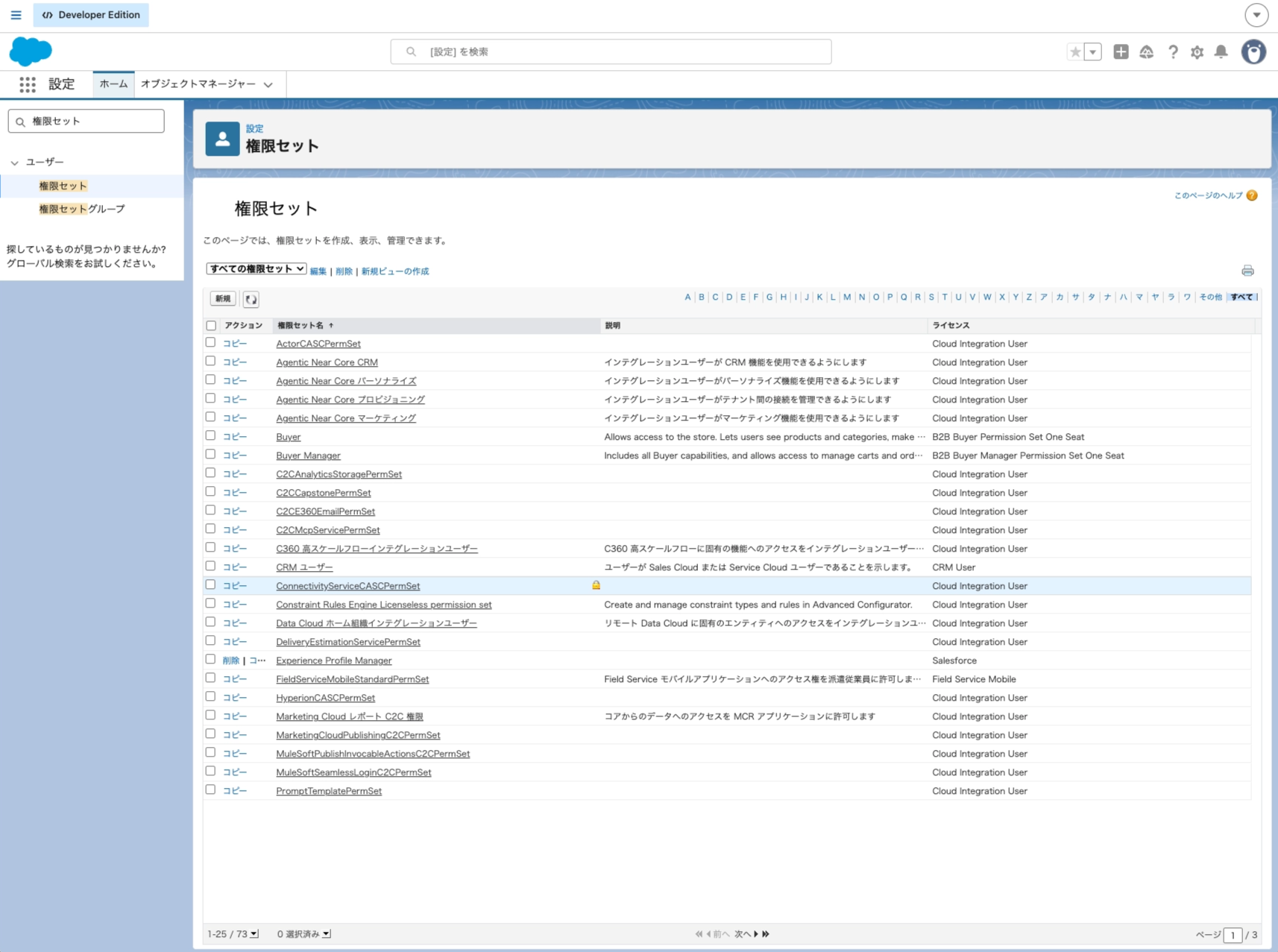Viewport: 1278px width, 952px height.
Task: Open the 0 選択済み dropdown
Action: coord(327,934)
